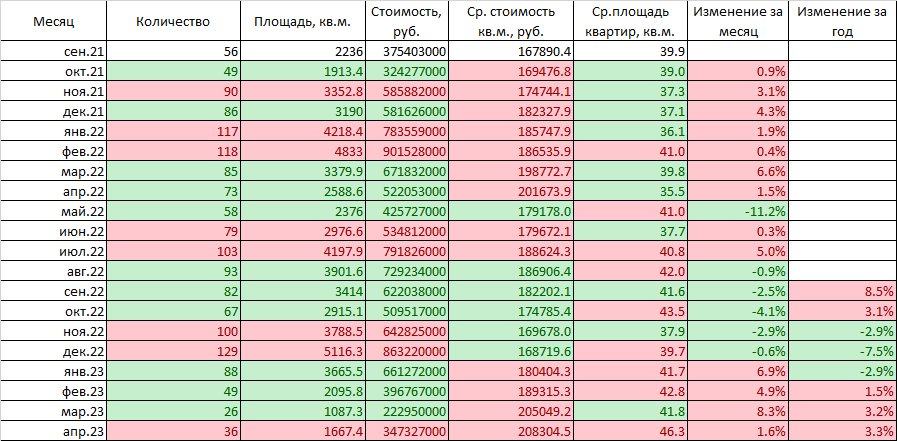Viewport: 897px width, 441px height.
Task: Select the month cell 'янв.23'
Action: coord(54,372)
